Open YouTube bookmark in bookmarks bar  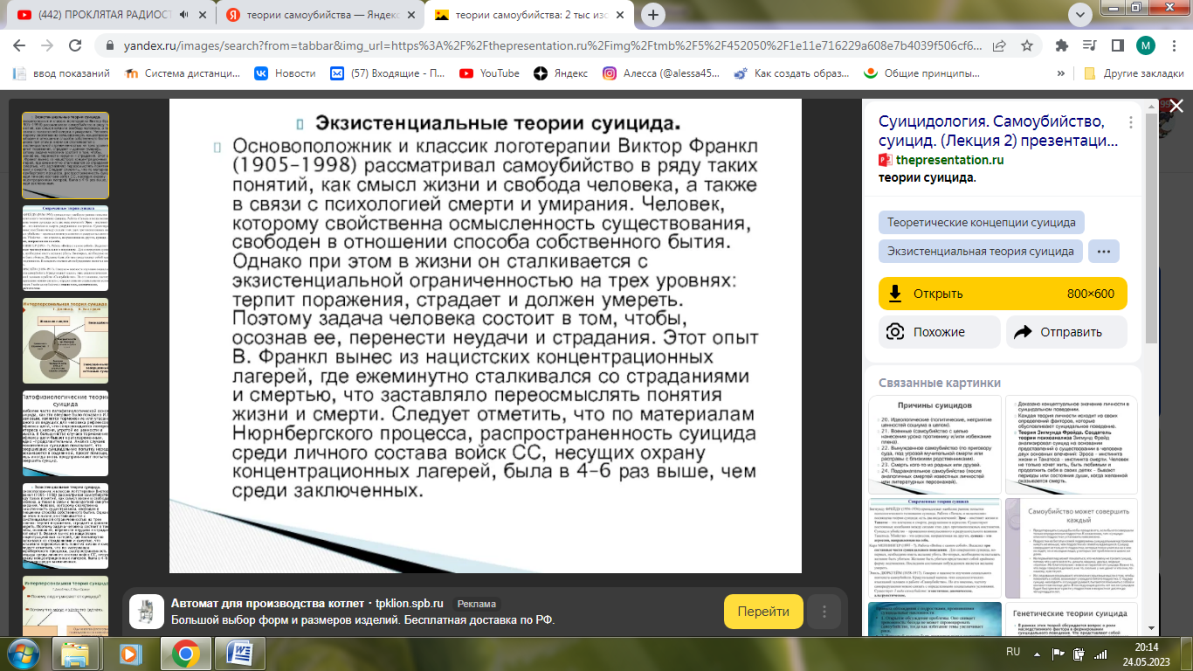[489, 74]
